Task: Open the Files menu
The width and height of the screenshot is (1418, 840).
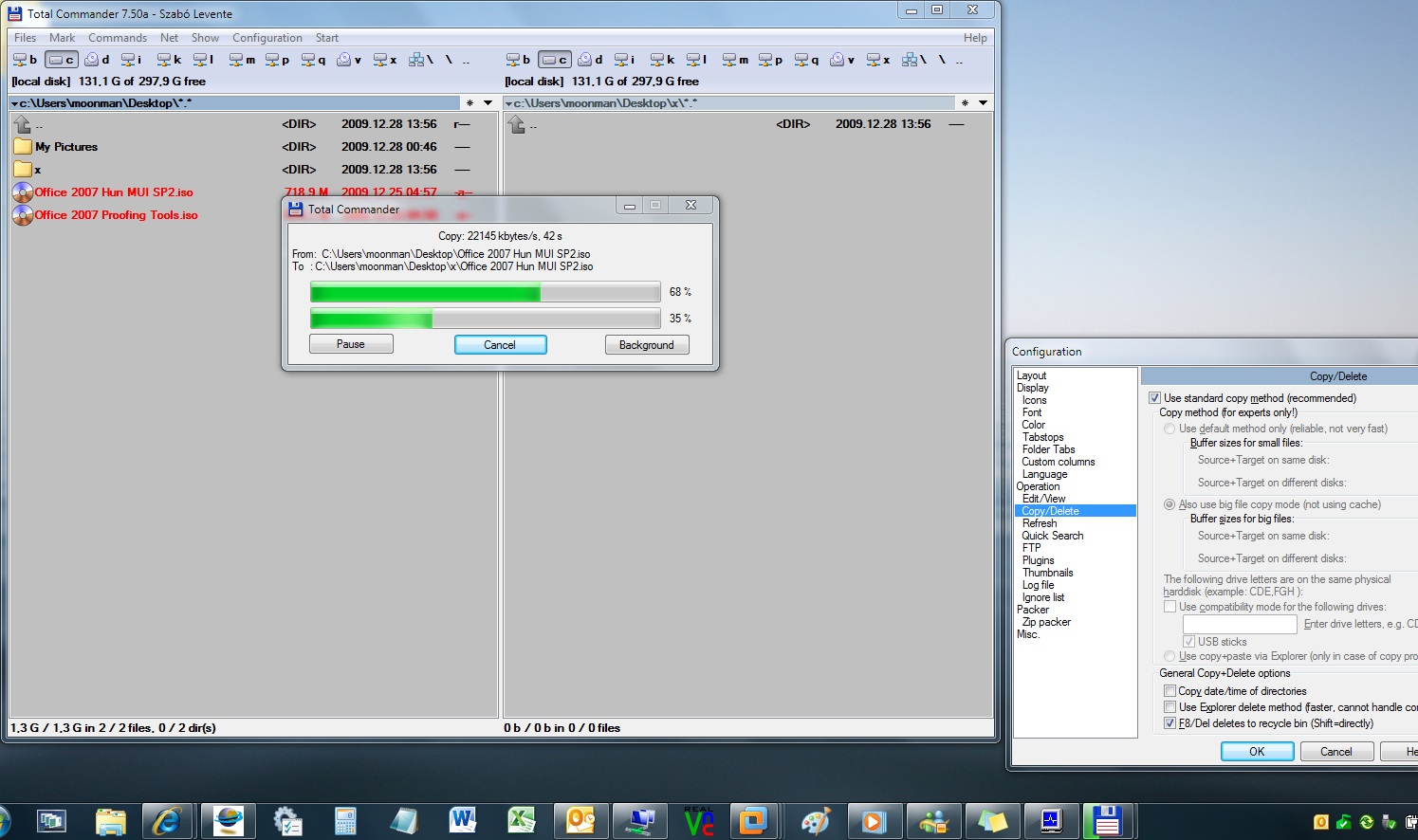Action: tap(26, 38)
